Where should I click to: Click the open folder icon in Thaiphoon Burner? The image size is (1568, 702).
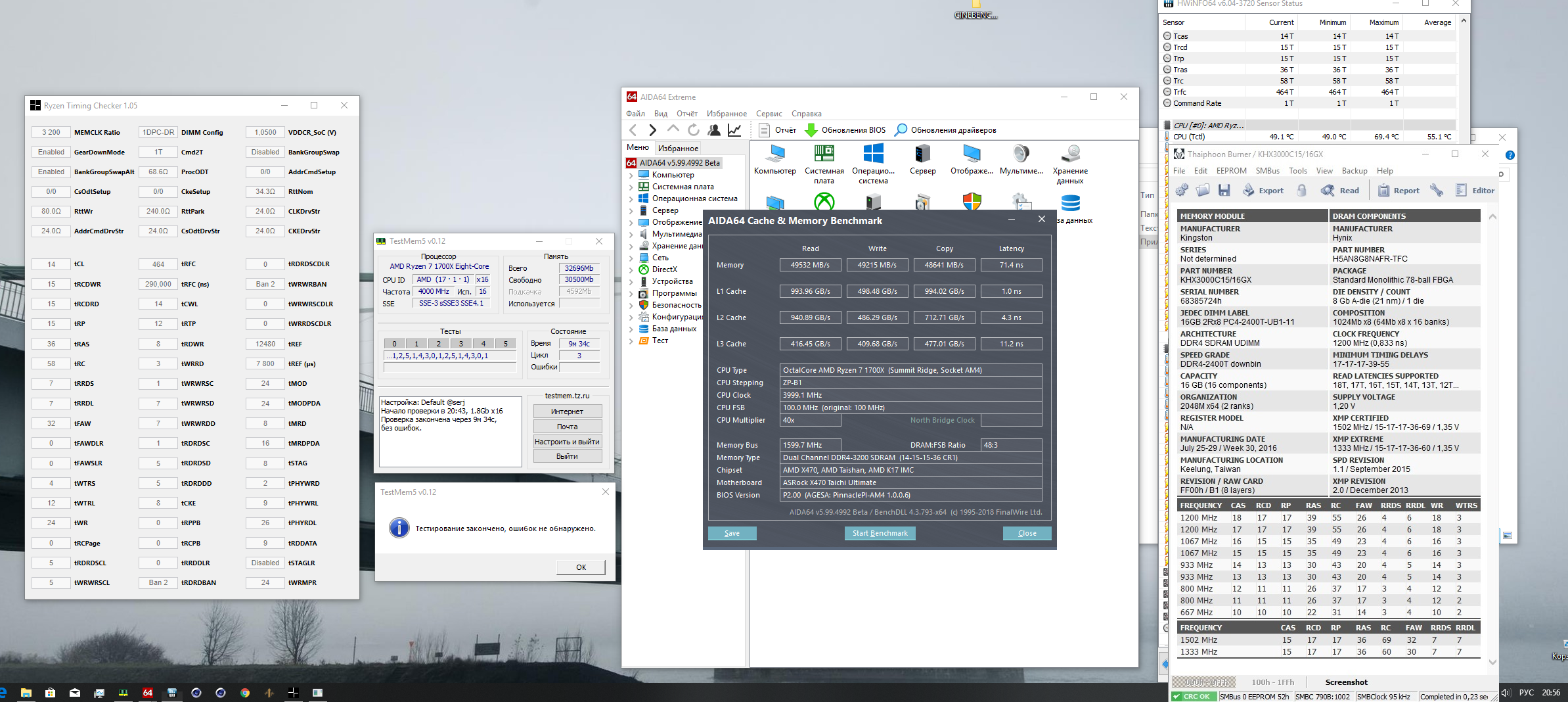[1203, 191]
